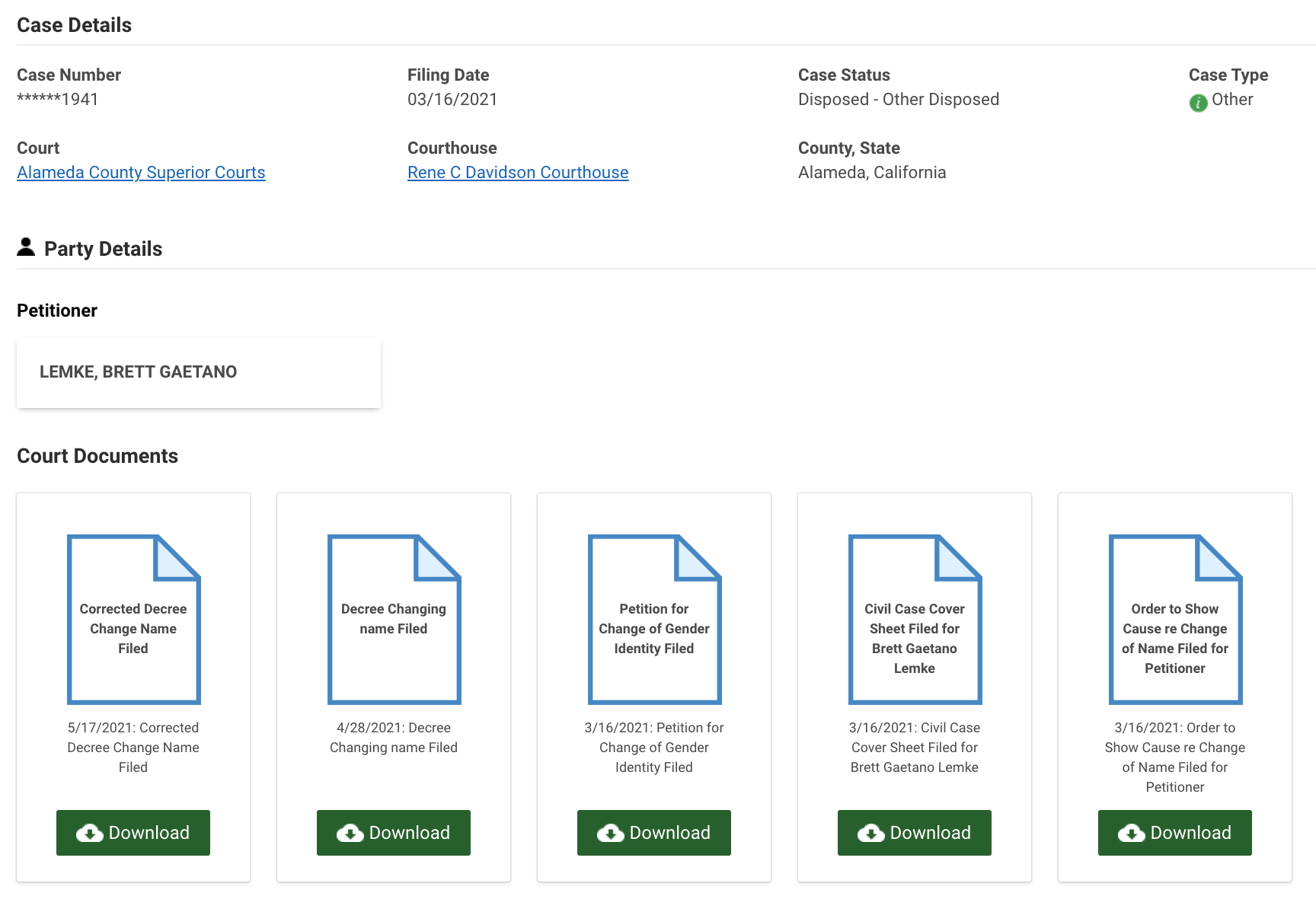Open the Order to Show Cause document icon
The width and height of the screenshot is (1316, 912).
pyautogui.click(x=1175, y=619)
